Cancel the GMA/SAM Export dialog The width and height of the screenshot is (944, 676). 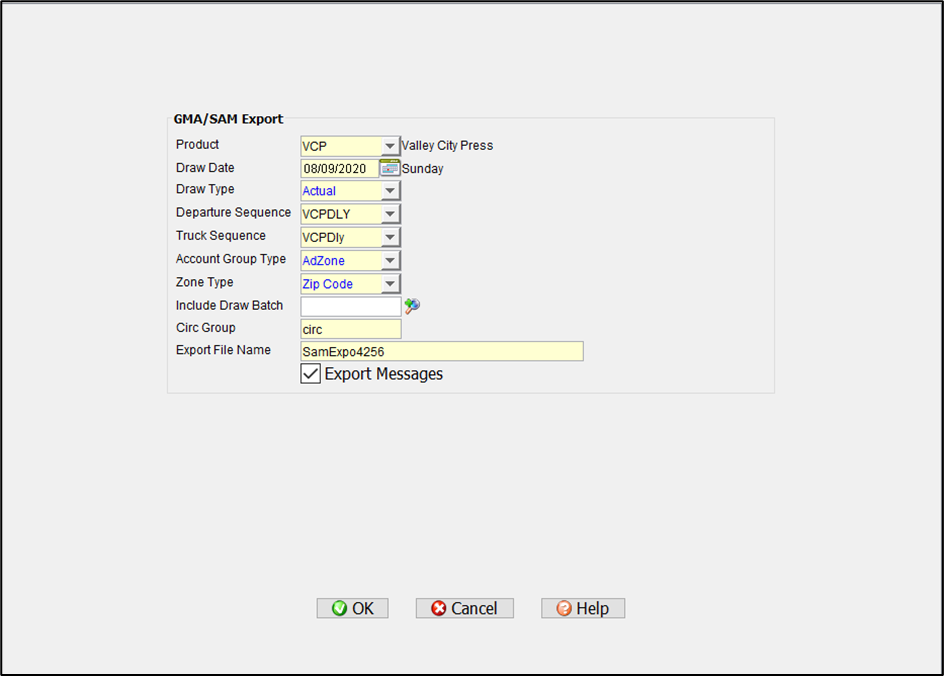coord(465,608)
